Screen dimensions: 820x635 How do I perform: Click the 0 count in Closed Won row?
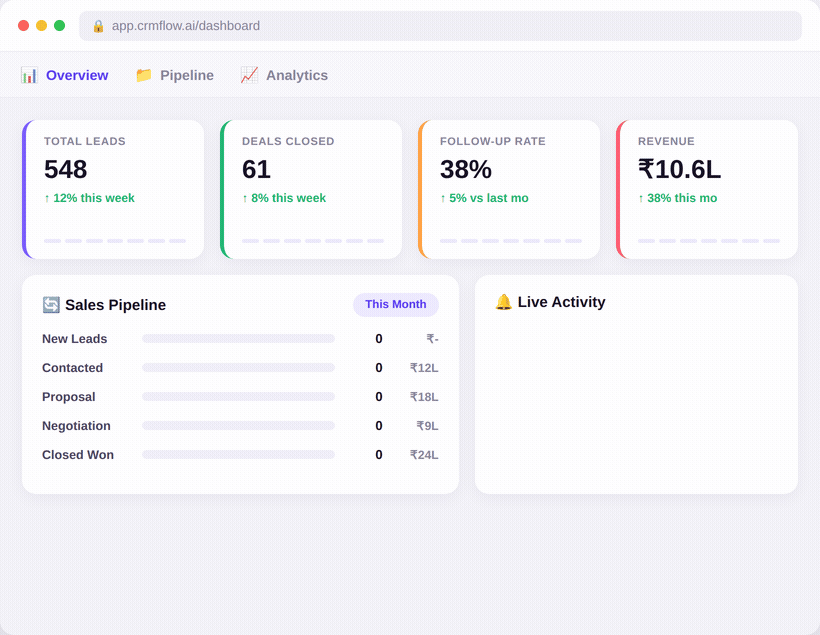point(379,455)
